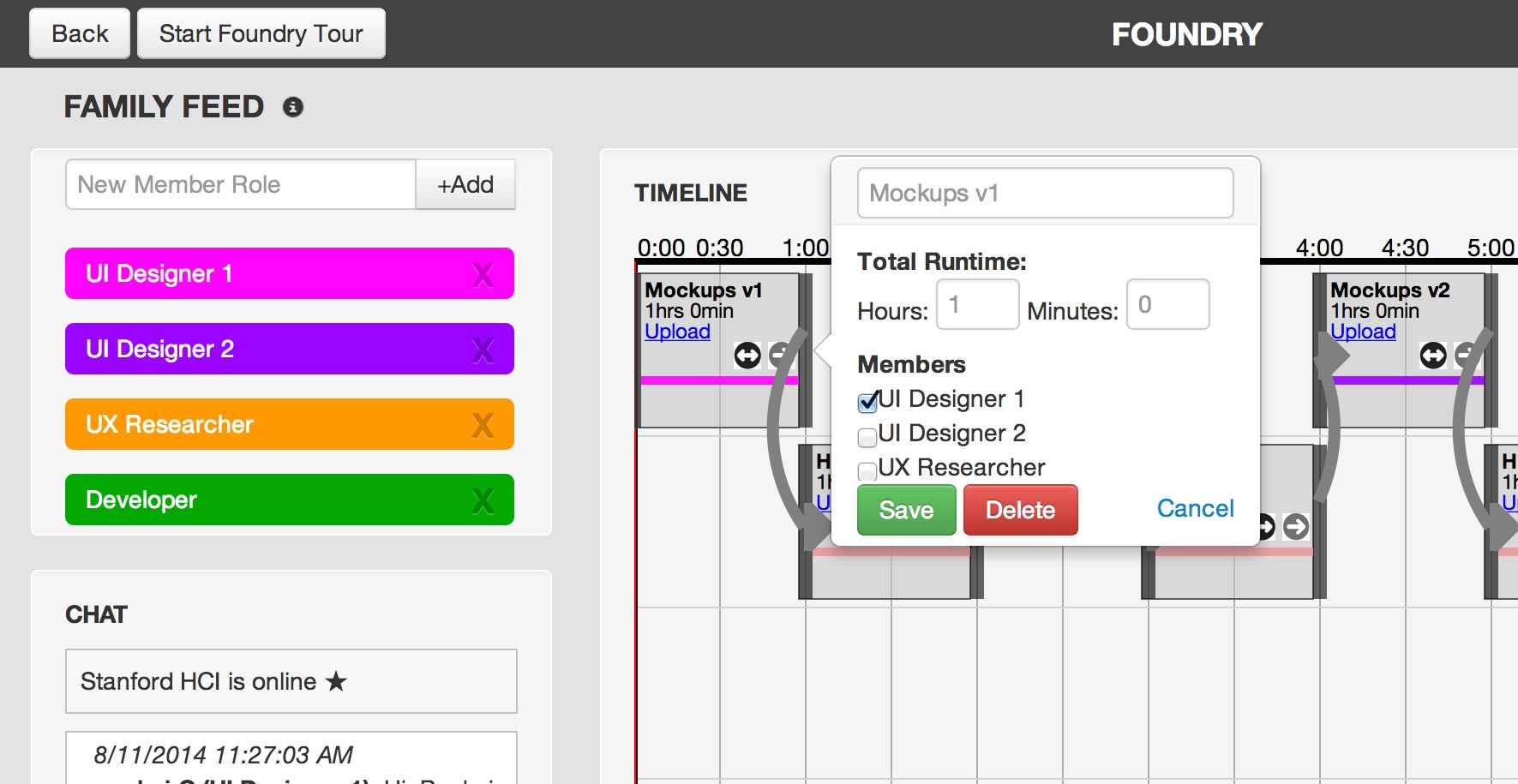Click the +Add member role button
This screenshot has height=784, width=1518.
pos(465,184)
